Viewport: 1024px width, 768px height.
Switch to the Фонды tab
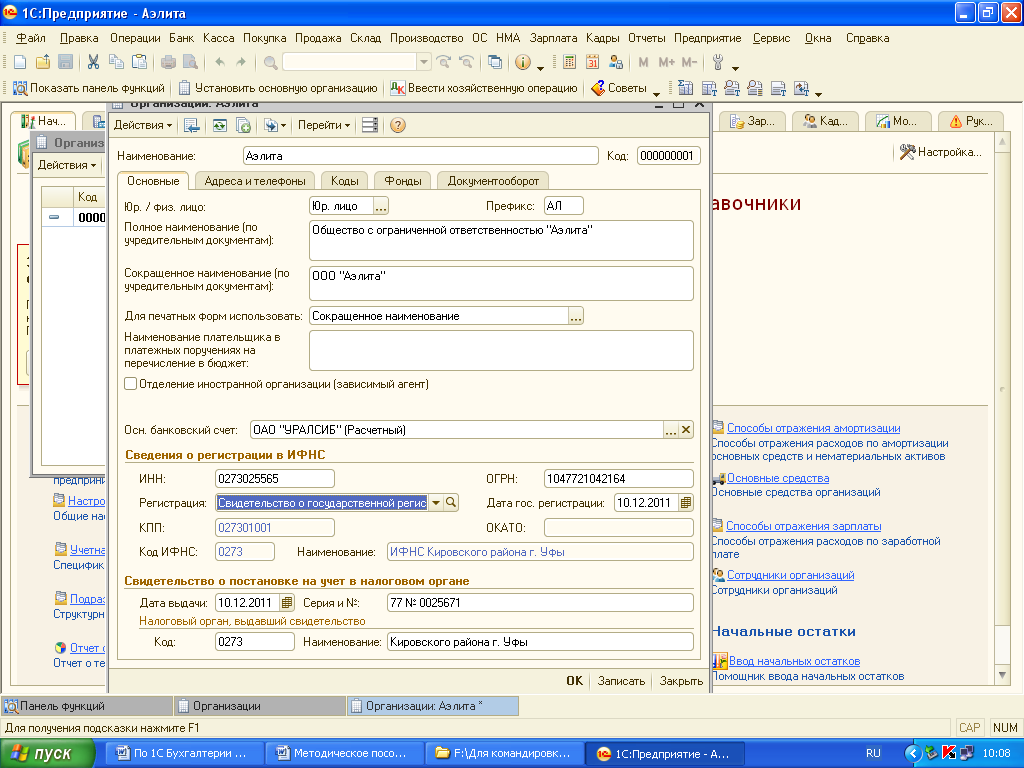pyautogui.click(x=403, y=181)
